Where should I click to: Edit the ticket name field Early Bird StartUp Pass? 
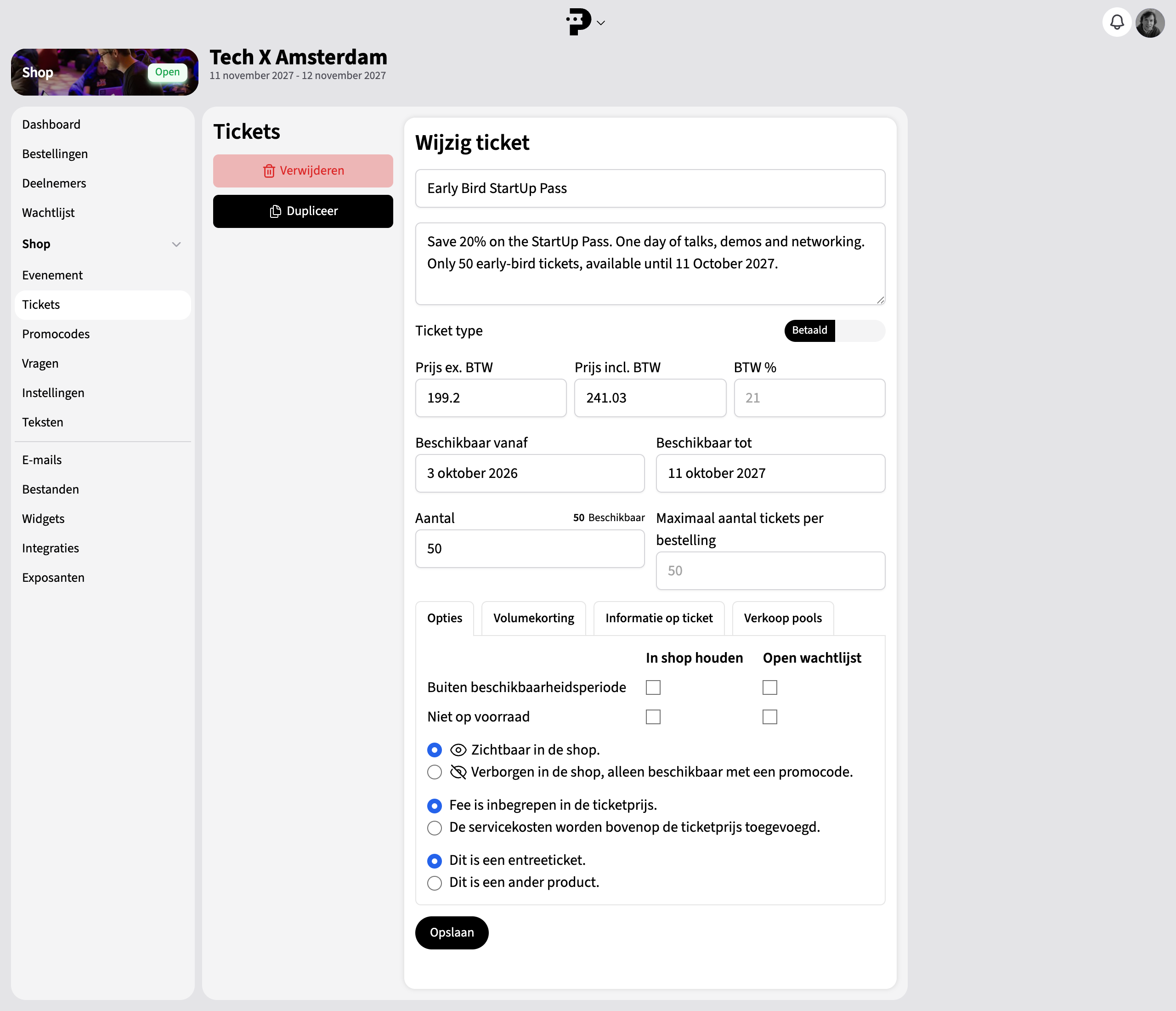click(650, 188)
